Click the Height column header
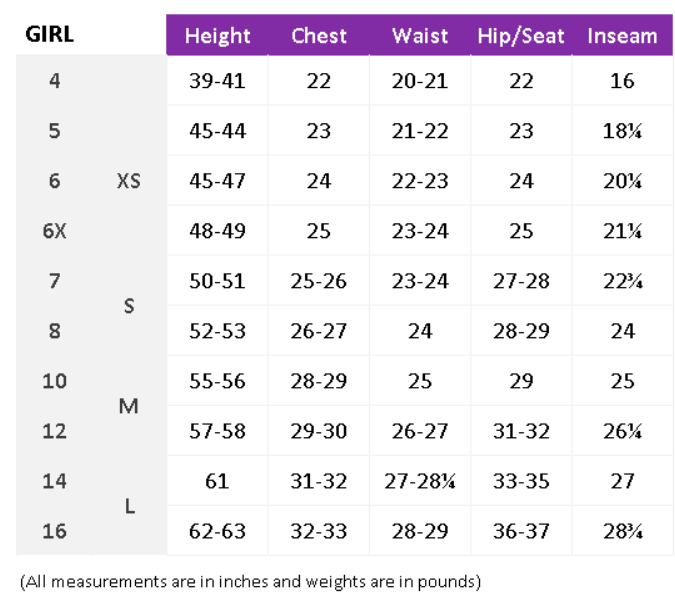The image size is (675, 596). click(217, 36)
